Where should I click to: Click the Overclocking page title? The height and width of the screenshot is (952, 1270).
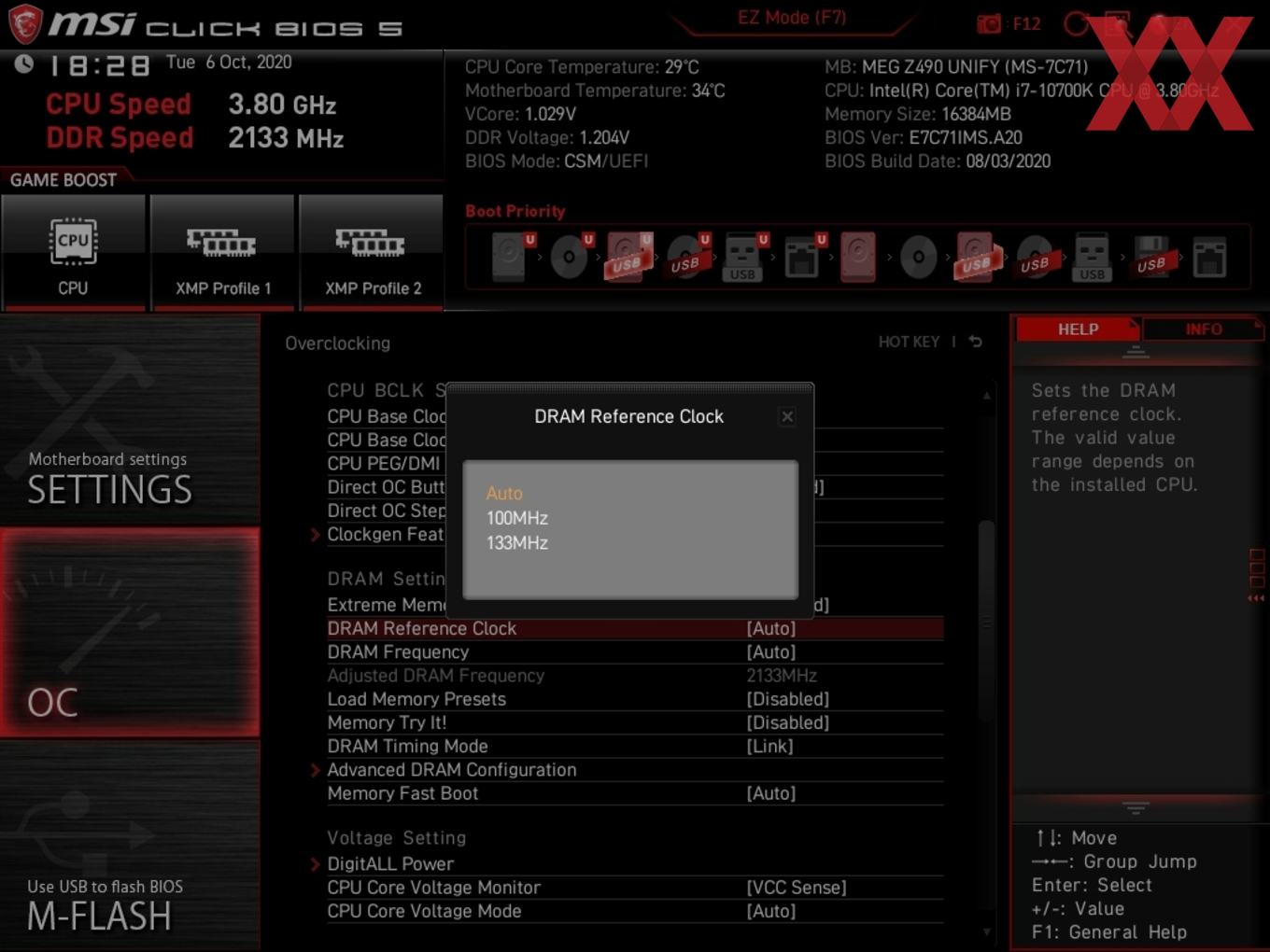click(338, 343)
